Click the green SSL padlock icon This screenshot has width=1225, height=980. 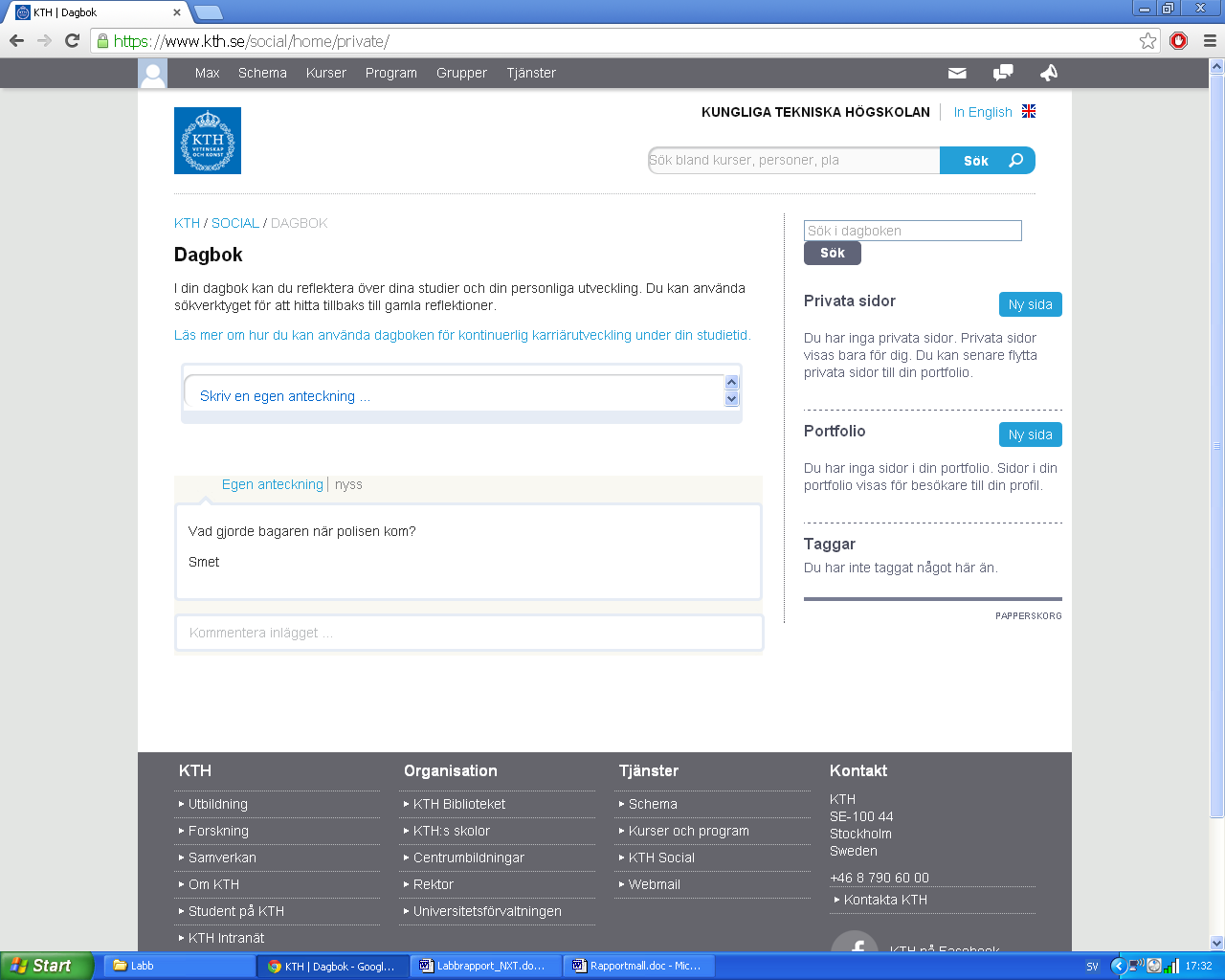coord(102,40)
